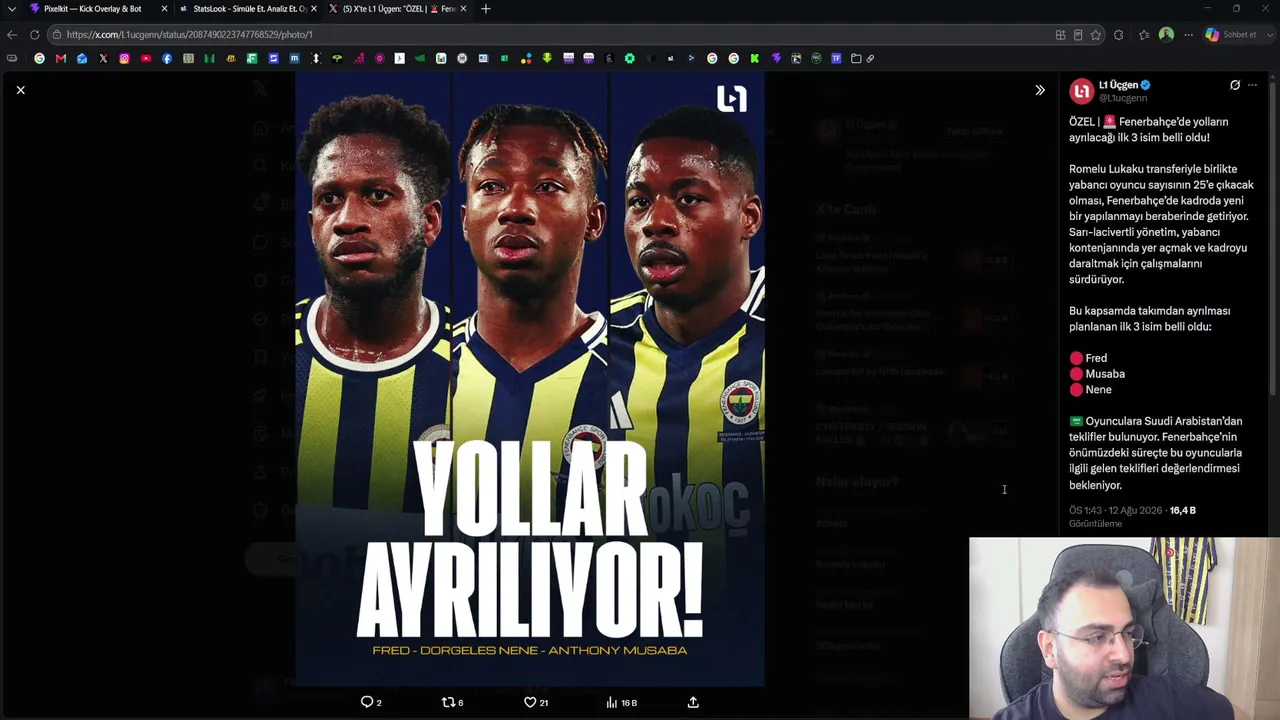Open reader view icon in address bar
This screenshot has width=1280, height=720.
tap(1078, 35)
